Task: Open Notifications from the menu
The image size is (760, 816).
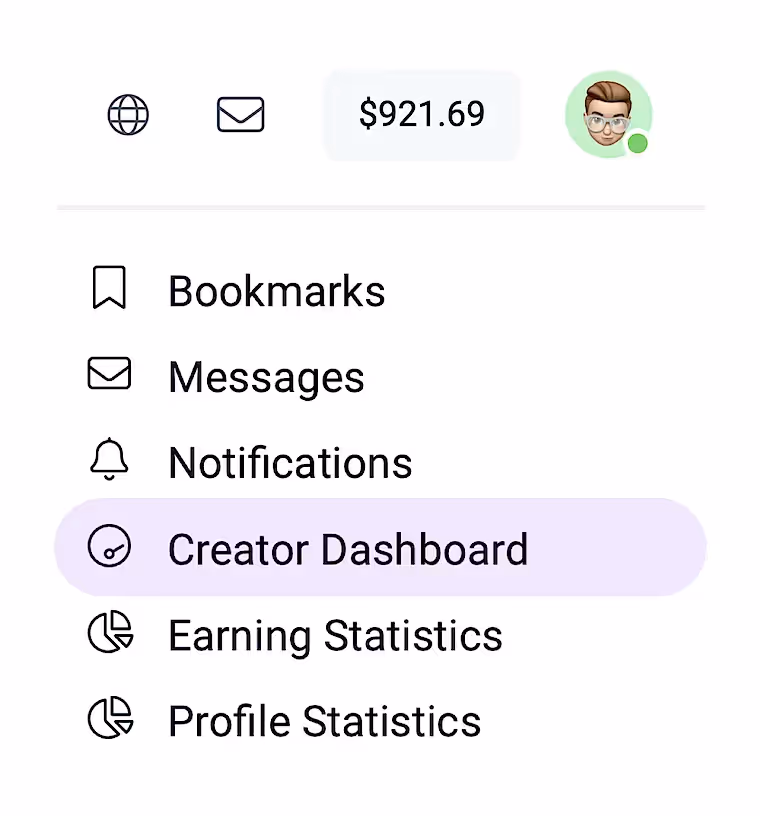Action: pyautogui.click(x=290, y=462)
